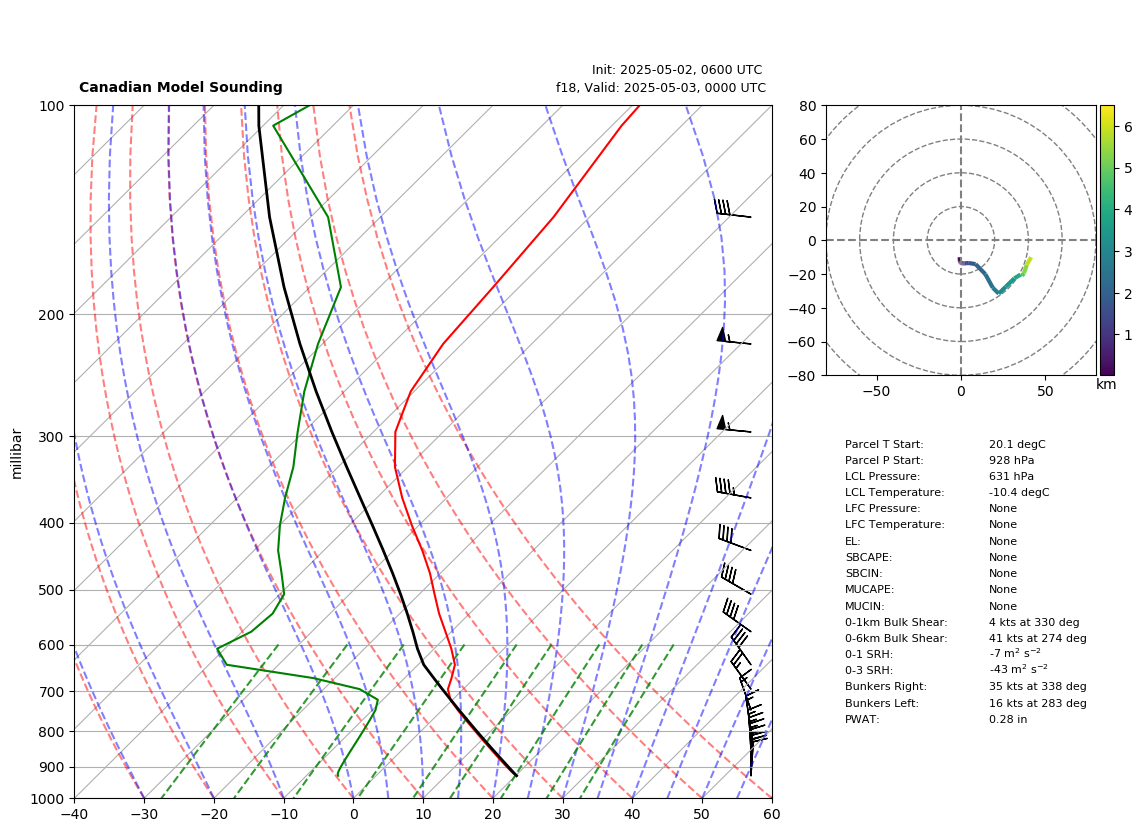Select the "Init: 2025-05-02, 0600 UTC" text

click(677, 70)
